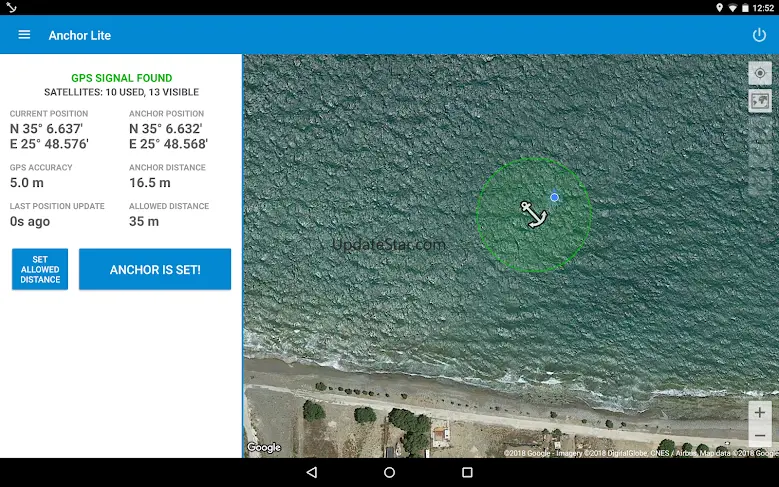Open the hamburger navigation menu
Screen dimensions: 779x487
24,35
